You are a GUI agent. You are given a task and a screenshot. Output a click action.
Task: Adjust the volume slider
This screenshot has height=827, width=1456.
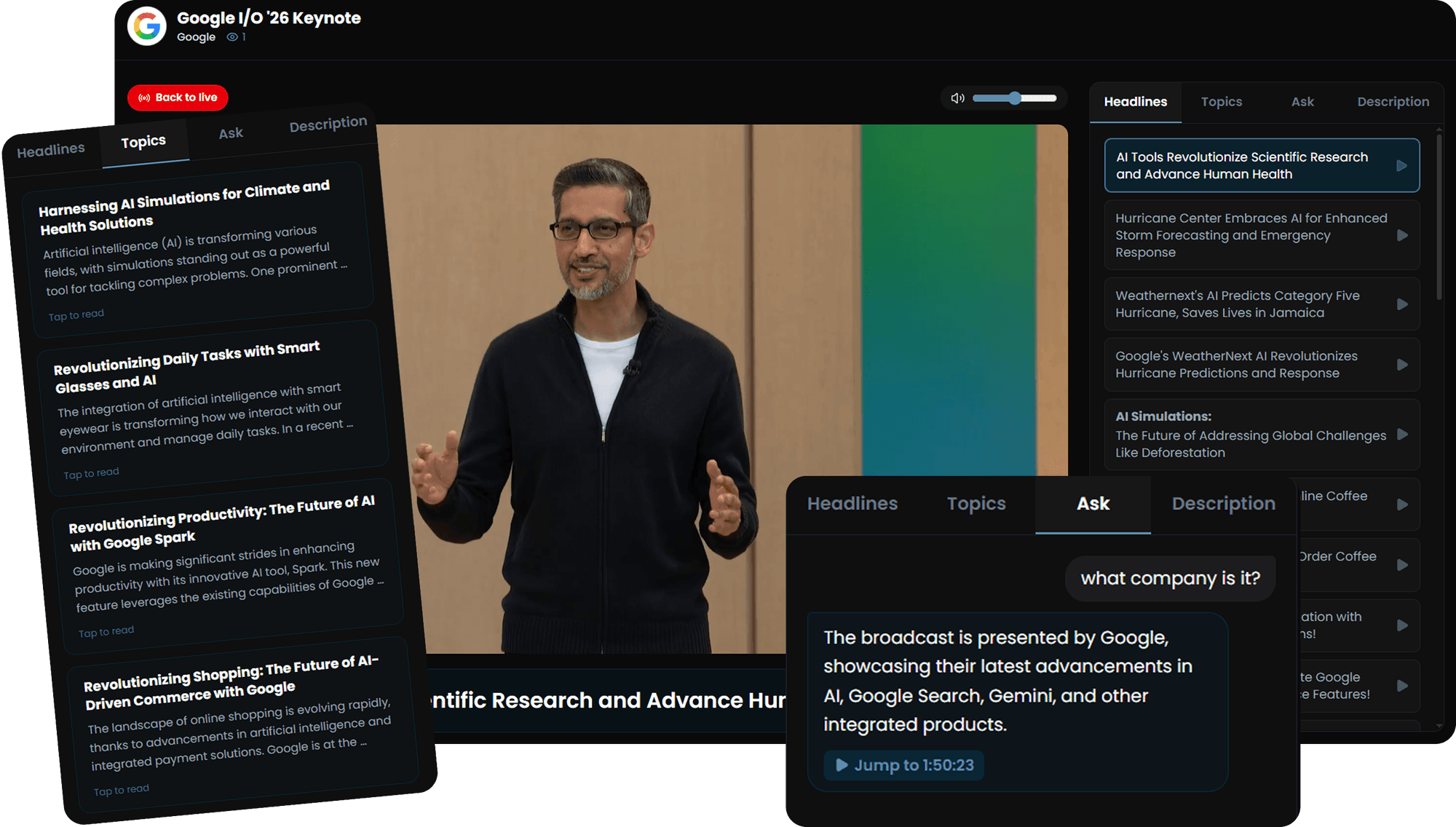1014,98
